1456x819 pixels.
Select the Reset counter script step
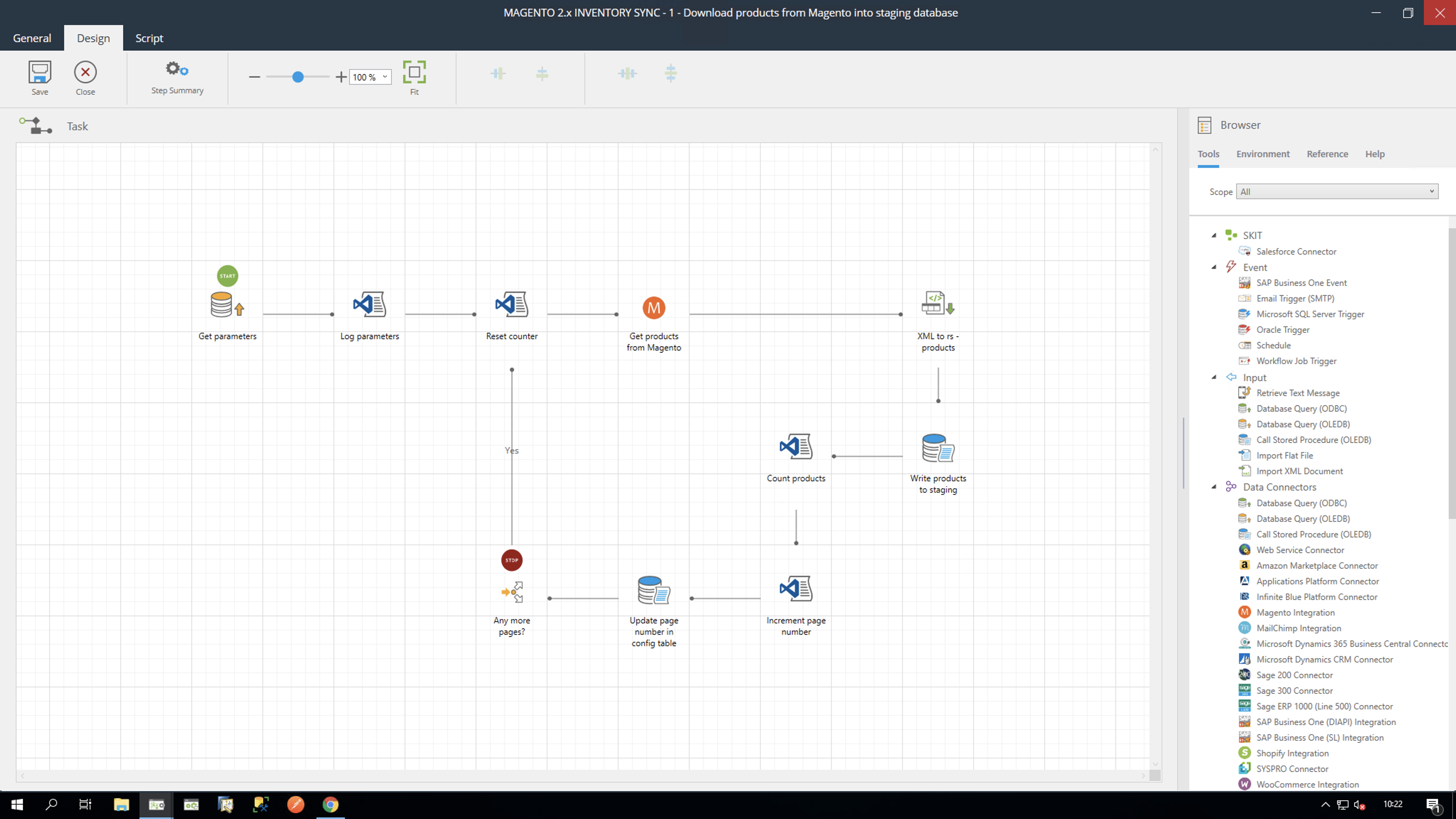(x=512, y=305)
